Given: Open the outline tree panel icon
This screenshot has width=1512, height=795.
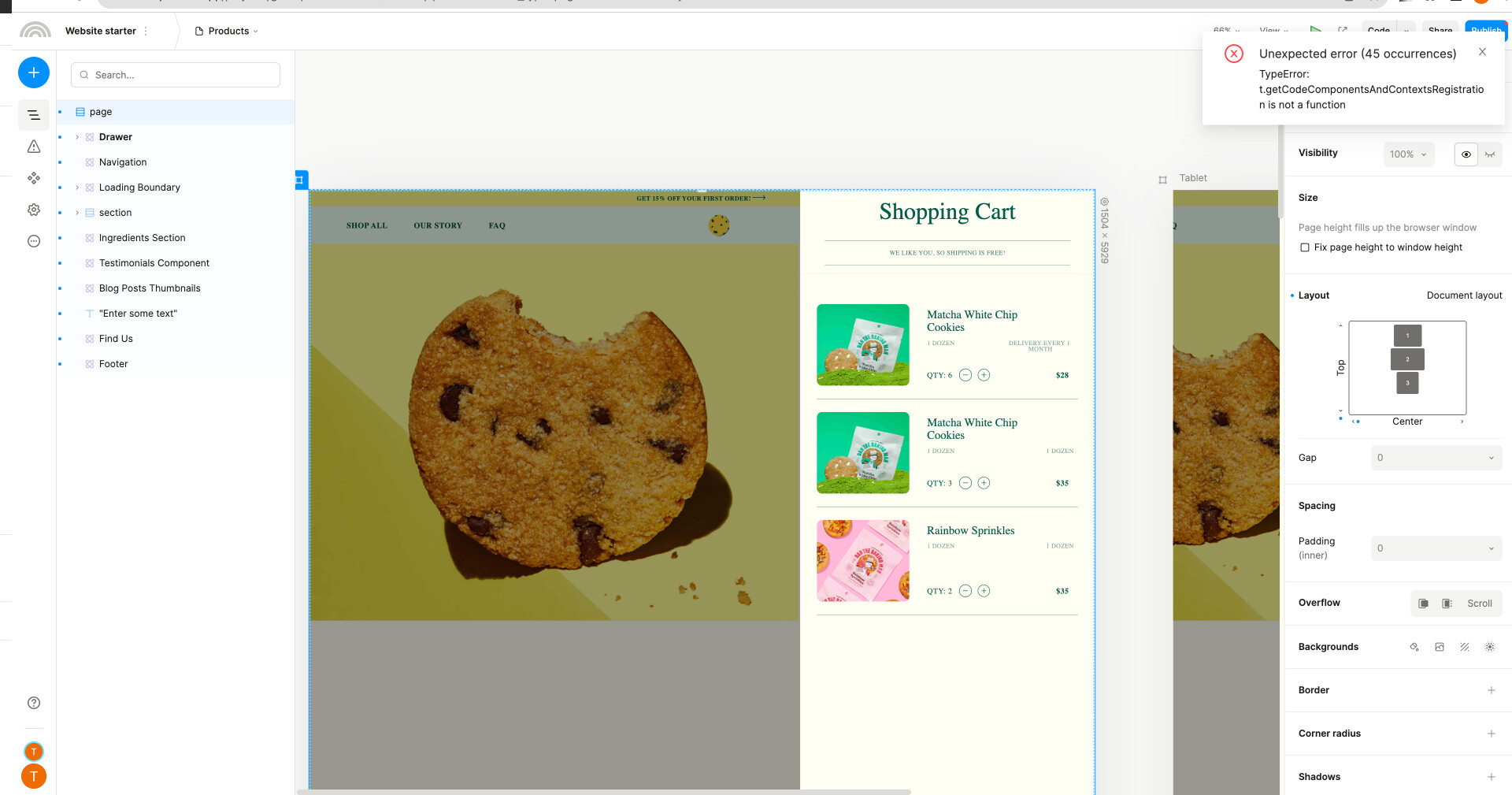Looking at the screenshot, I should point(34,115).
